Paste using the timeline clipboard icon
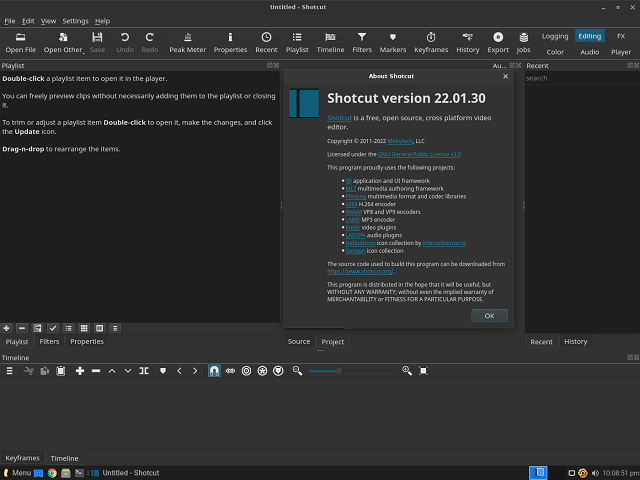Image resolution: width=640 pixels, height=480 pixels. click(61, 371)
